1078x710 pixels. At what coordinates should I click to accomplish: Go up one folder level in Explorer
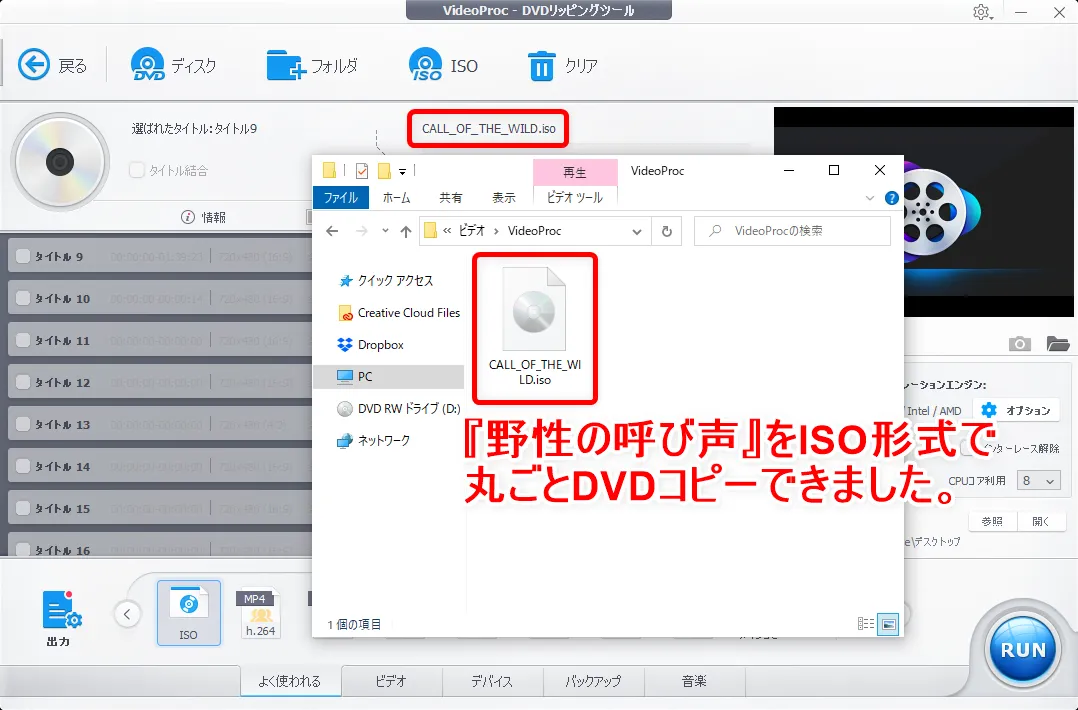pos(406,231)
